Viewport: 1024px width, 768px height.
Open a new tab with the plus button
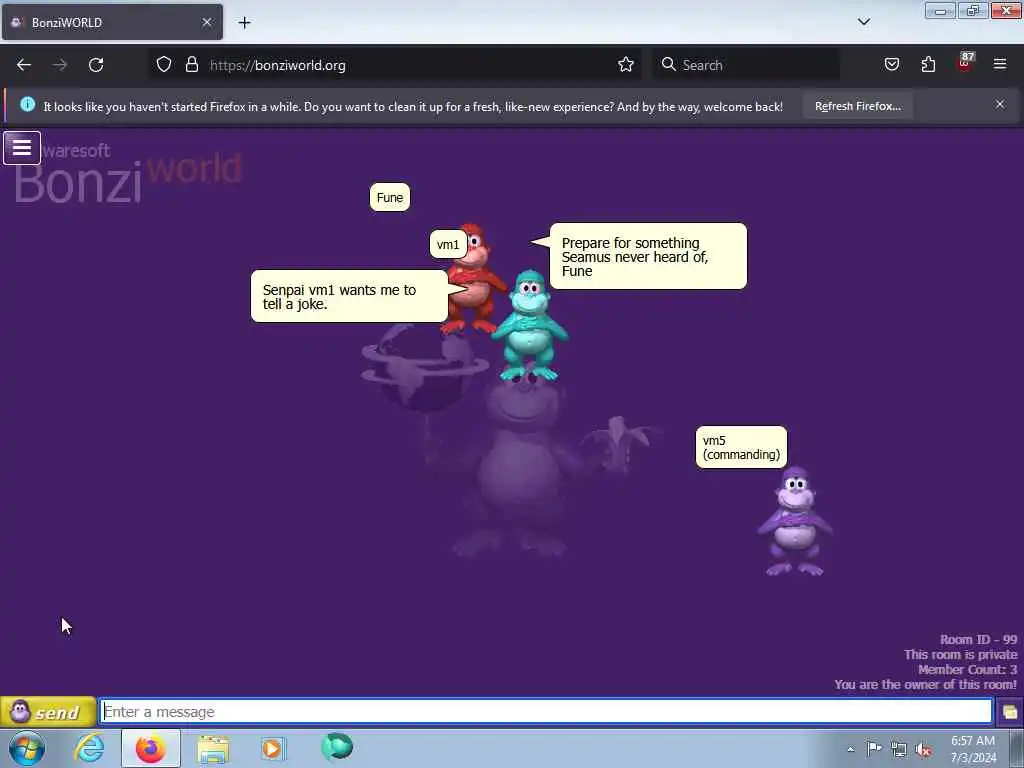click(x=244, y=23)
